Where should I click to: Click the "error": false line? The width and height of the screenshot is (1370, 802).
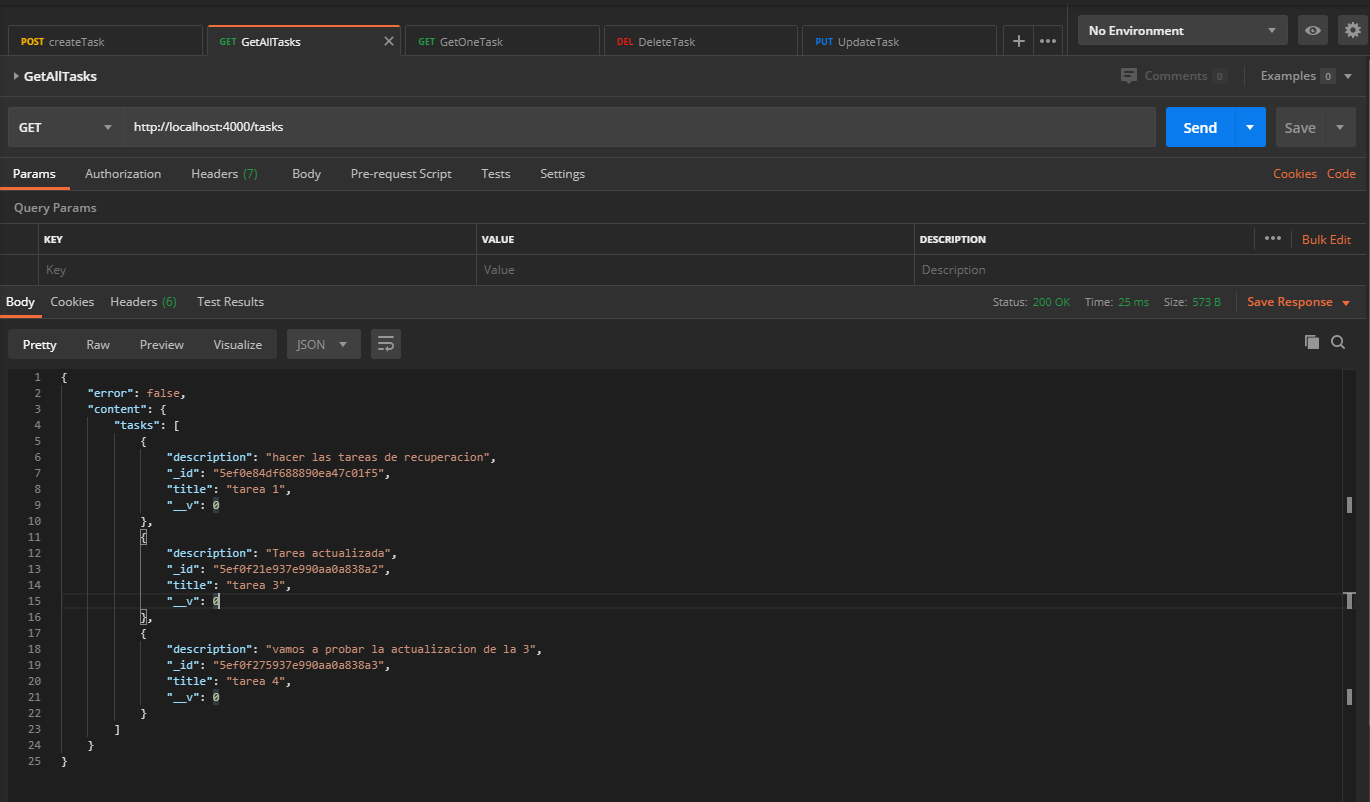[136, 393]
